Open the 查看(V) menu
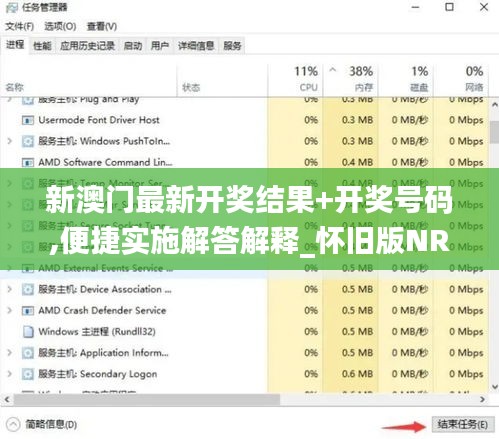 pos(102,26)
